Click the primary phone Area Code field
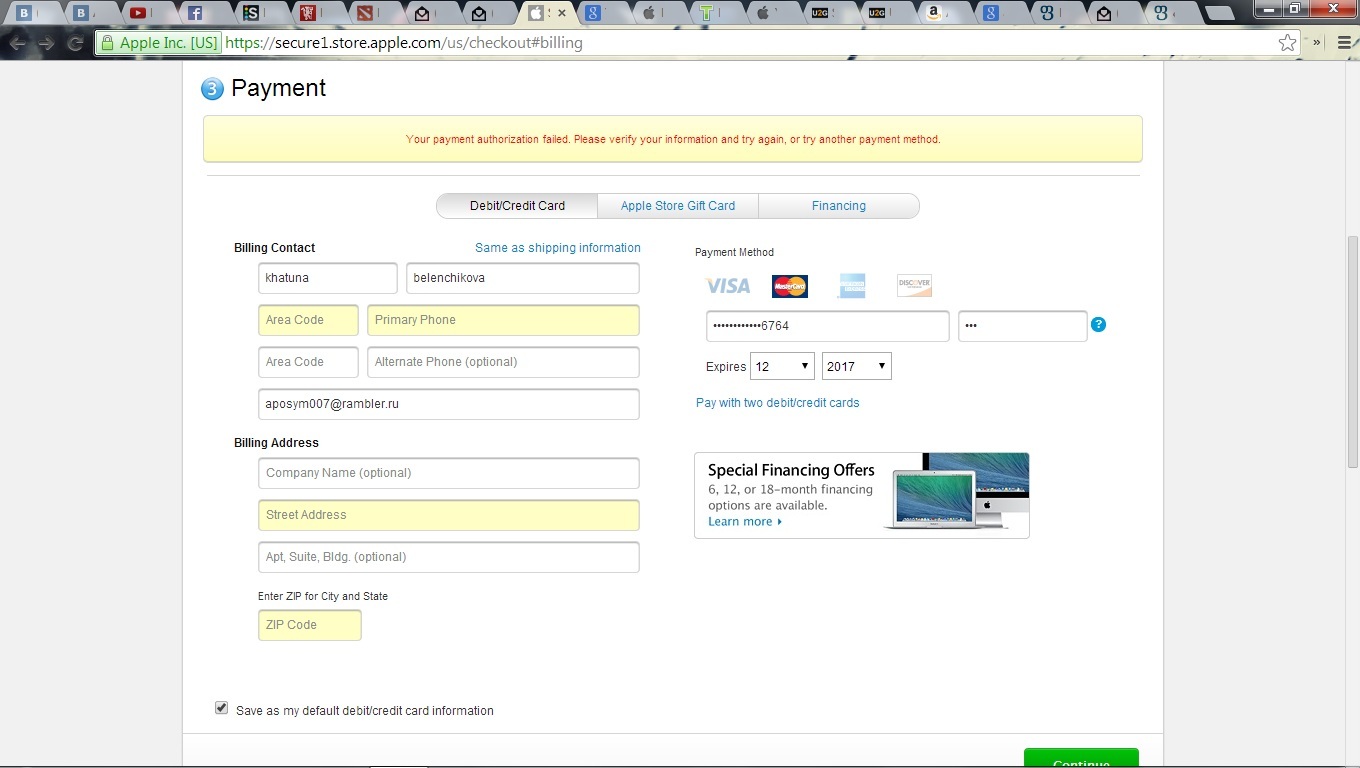1360x768 pixels. (308, 320)
